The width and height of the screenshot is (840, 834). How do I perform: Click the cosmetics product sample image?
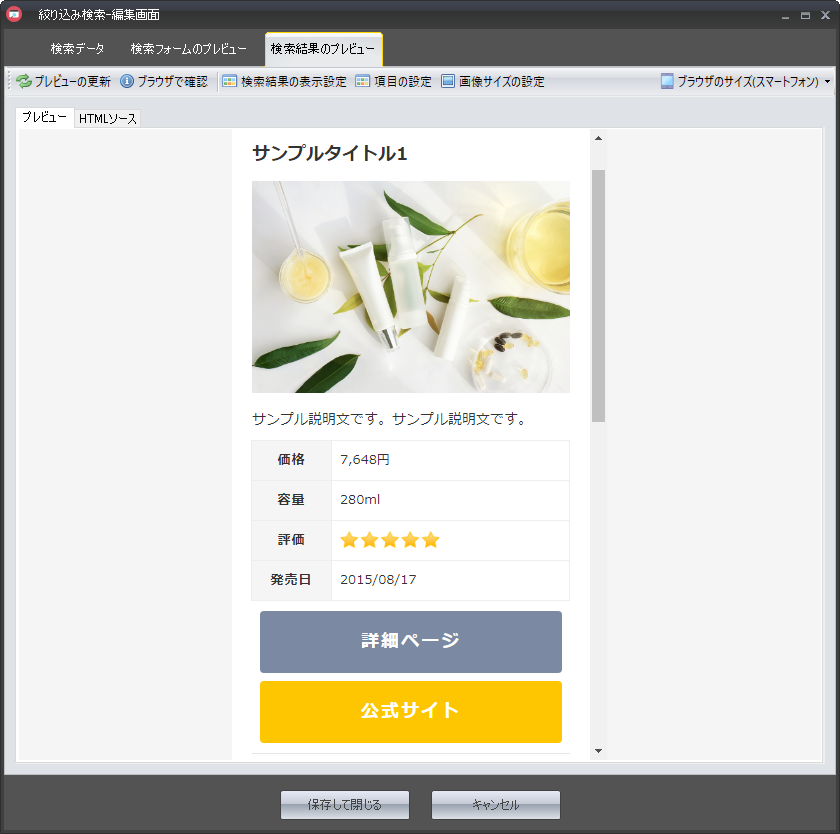(410, 287)
